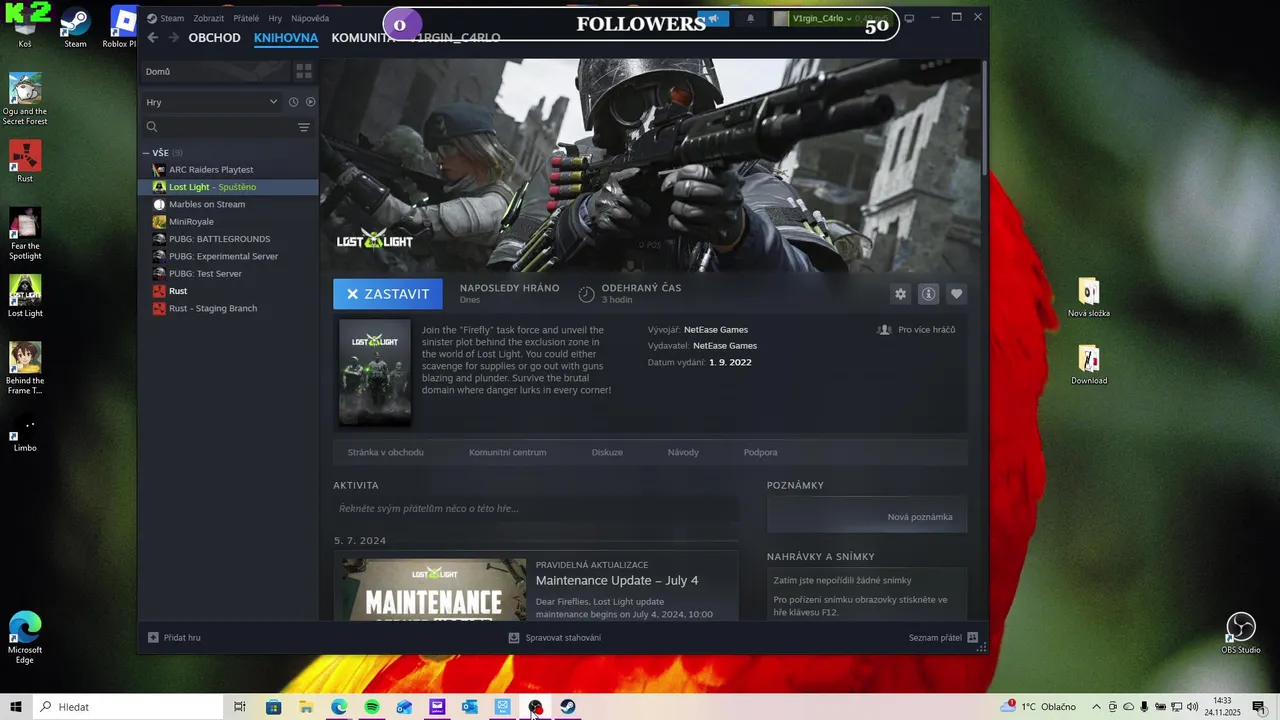Open Spravovat stahování downloads manager
This screenshot has height=720, width=1280.
[554, 637]
